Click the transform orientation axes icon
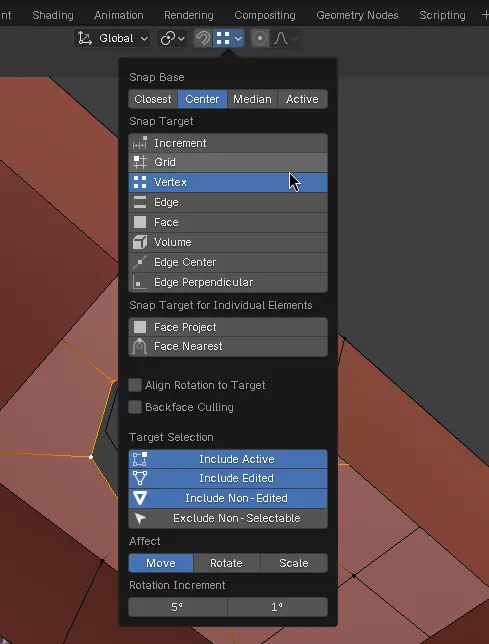 pos(85,39)
